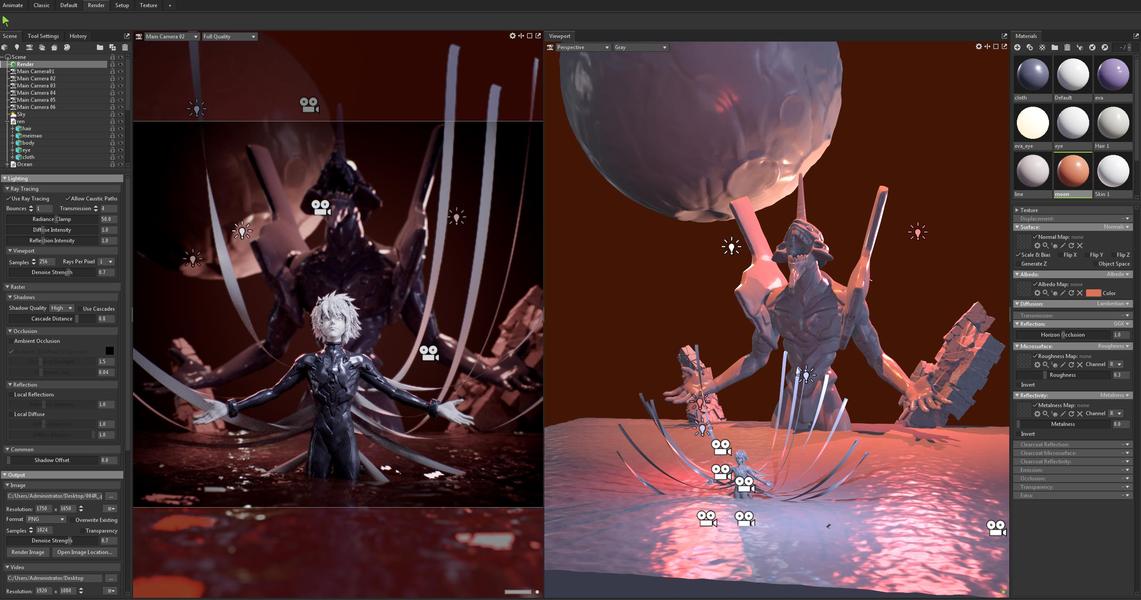
Task: Clear the Normal Map with its X icon
Action: click(1080, 246)
